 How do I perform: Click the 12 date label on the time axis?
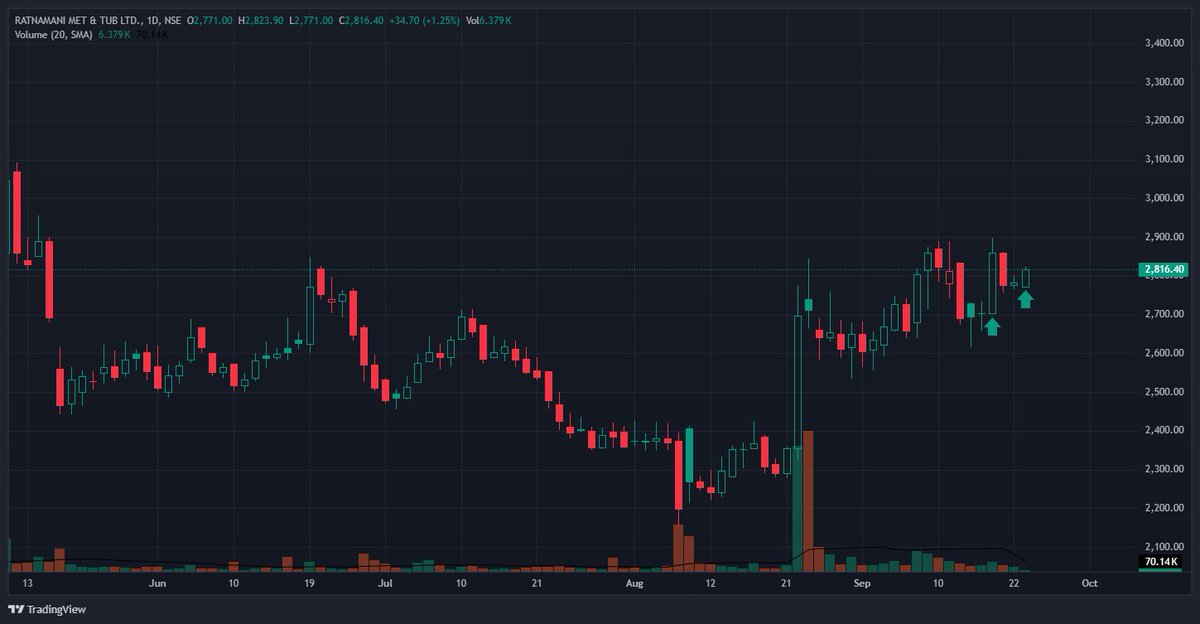[711, 582]
